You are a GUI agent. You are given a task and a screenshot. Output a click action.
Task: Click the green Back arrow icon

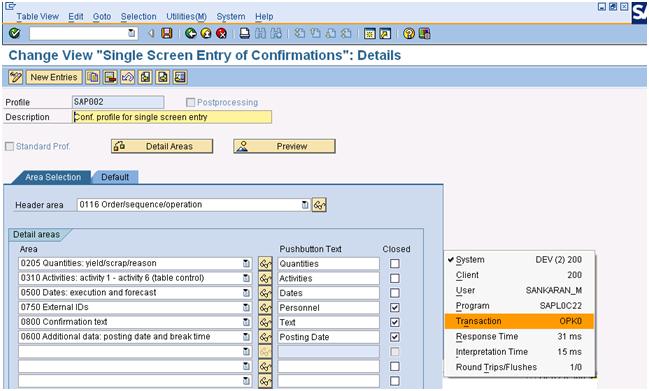(190, 33)
